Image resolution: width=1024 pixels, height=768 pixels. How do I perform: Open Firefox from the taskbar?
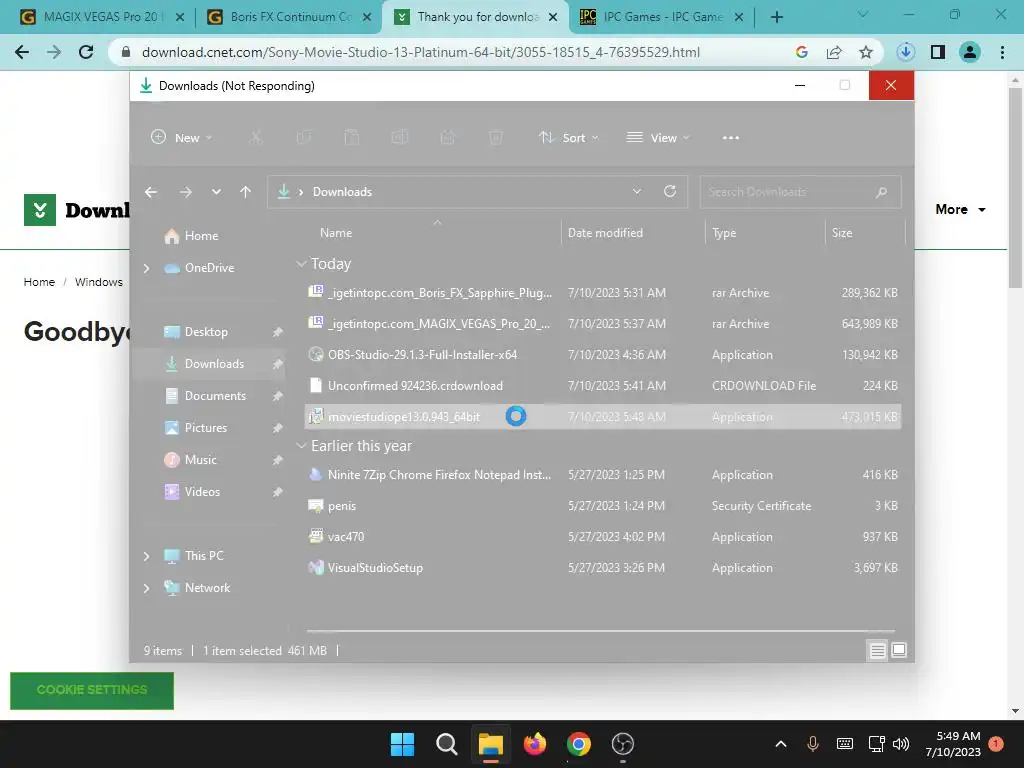coord(535,744)
